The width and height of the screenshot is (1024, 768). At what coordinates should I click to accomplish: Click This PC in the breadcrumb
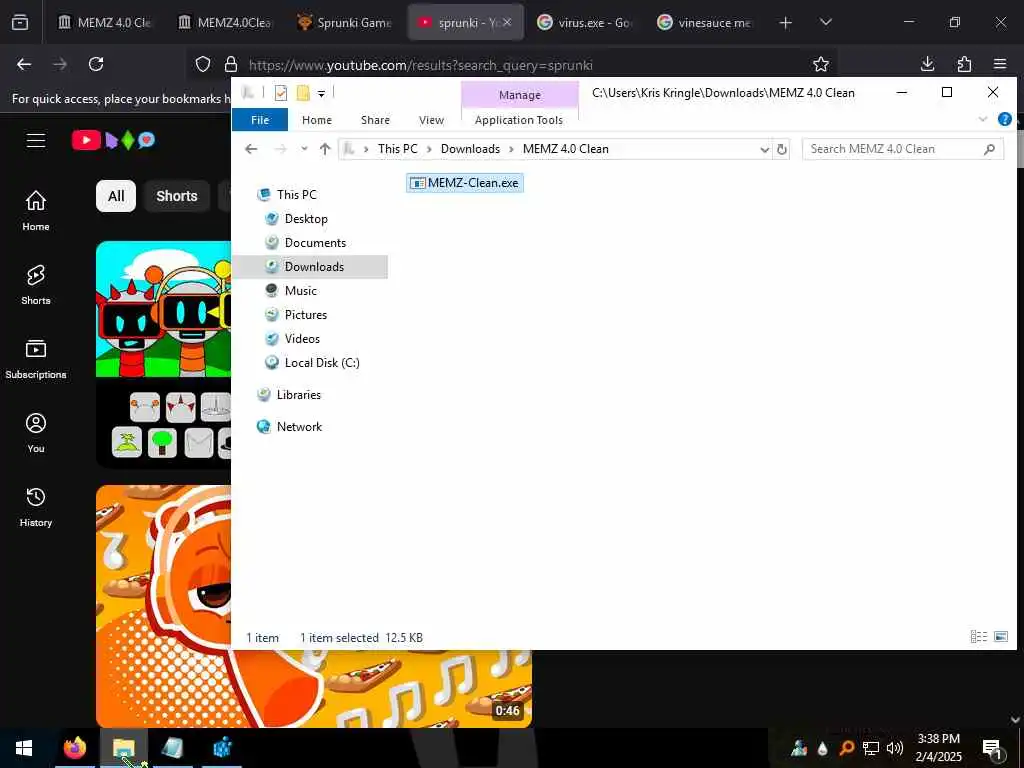tap(398, 149)
